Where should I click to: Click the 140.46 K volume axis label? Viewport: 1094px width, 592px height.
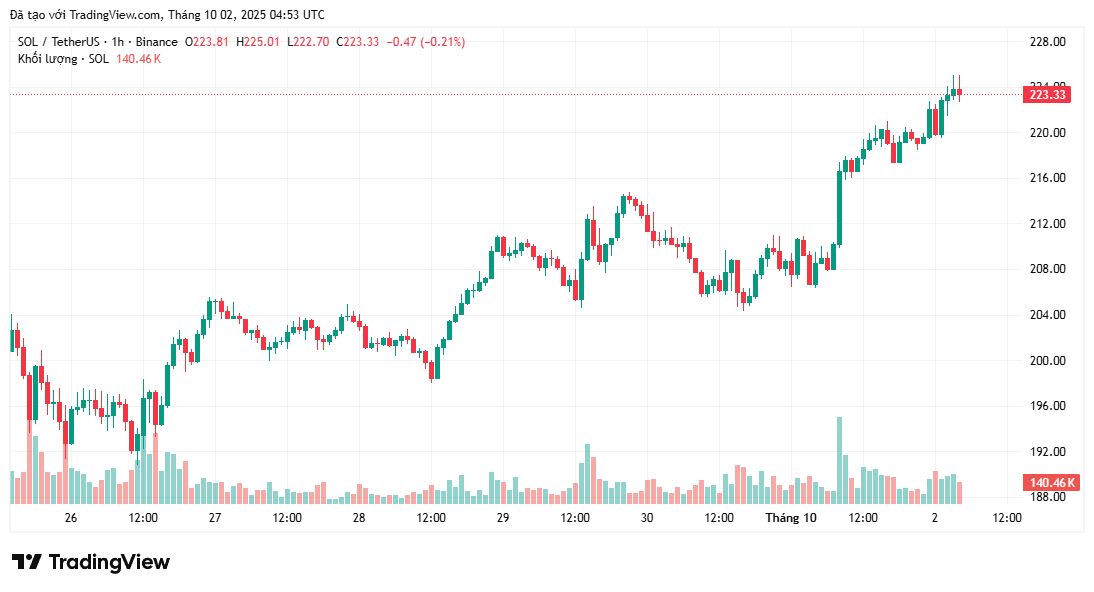tap(1053, 482)
